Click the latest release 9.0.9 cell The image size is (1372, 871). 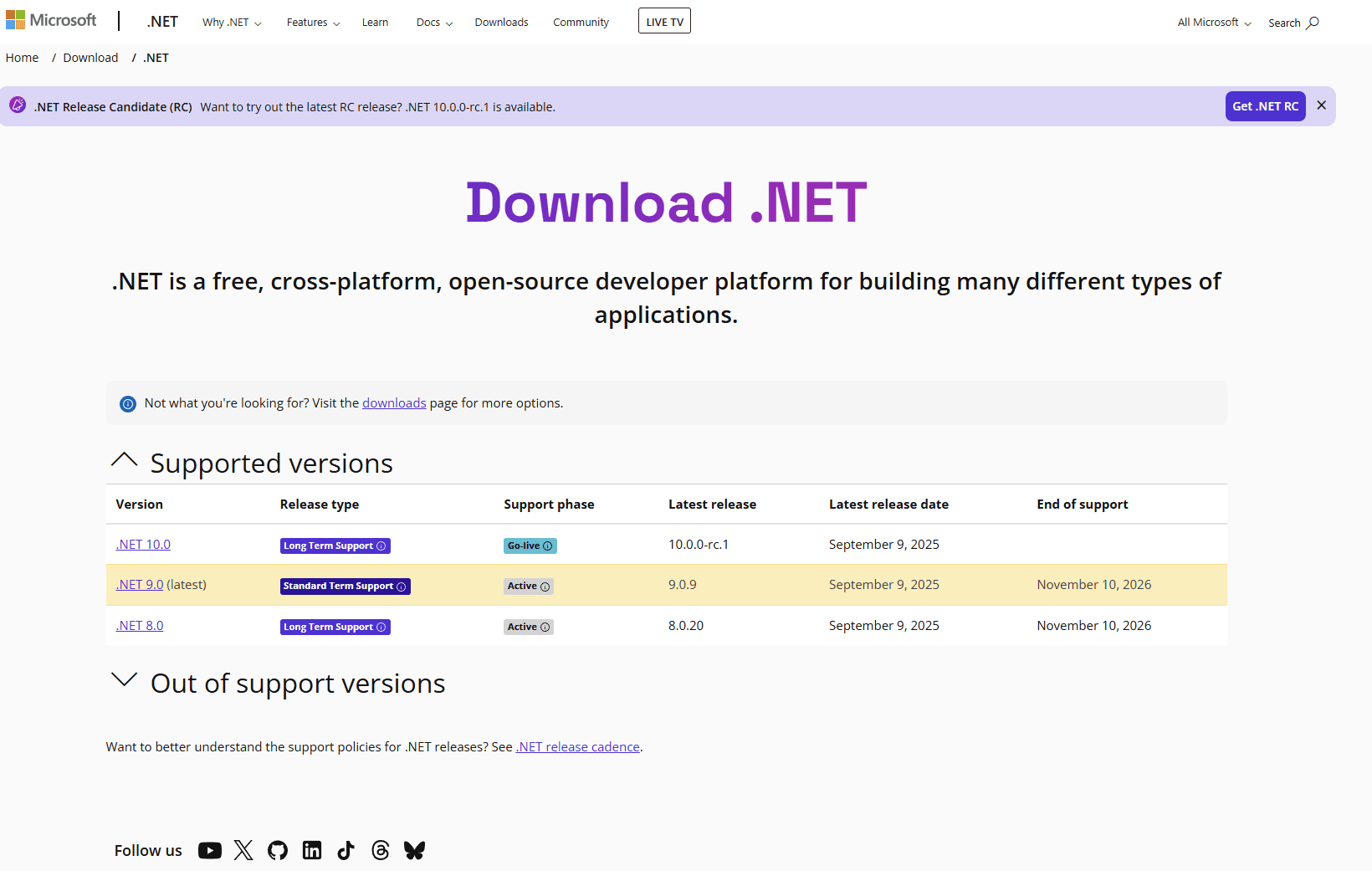coord(683,585)
